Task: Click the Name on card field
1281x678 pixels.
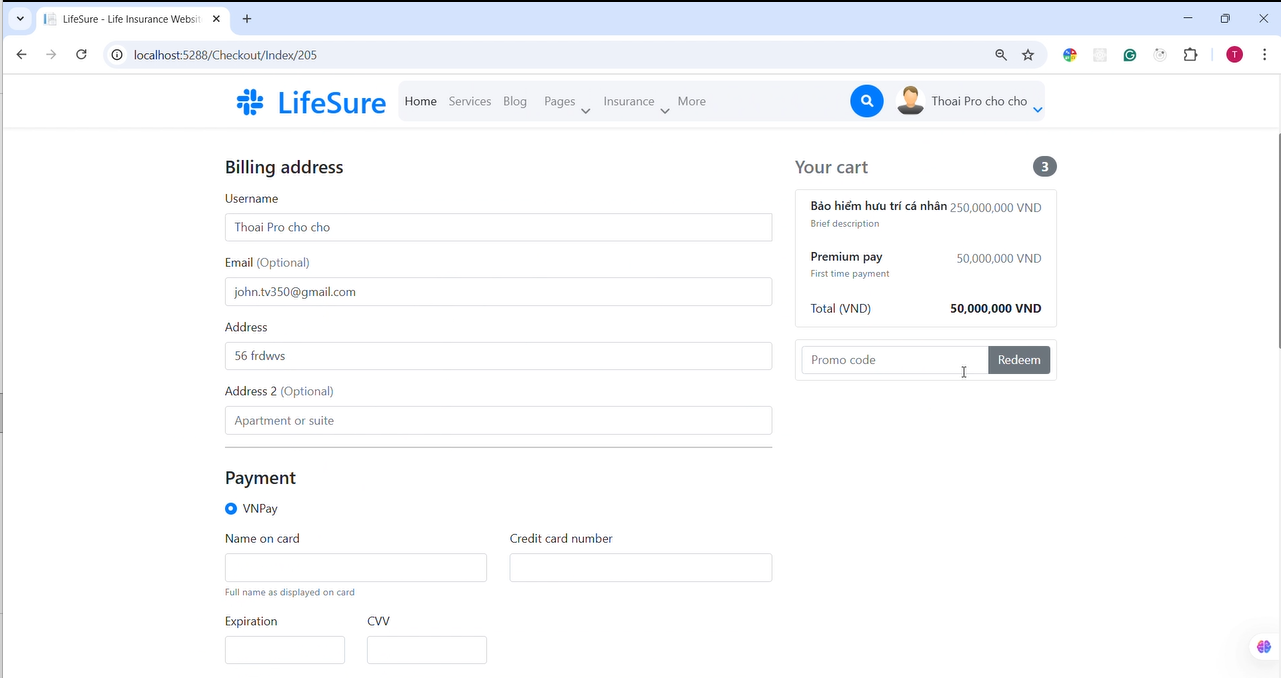Action: click(356, 568)
